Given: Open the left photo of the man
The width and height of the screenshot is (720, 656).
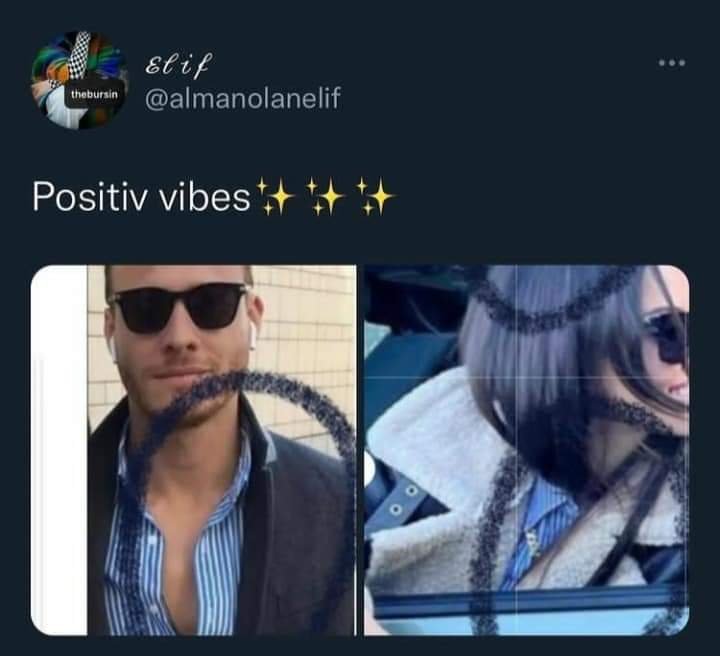Looking at the screenshot, I should tap(193, 450).
